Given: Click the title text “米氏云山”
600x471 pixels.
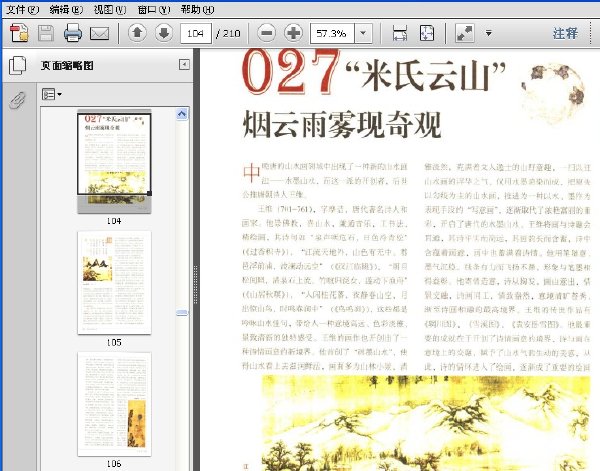Looking at the screenshot, I should click(x=426, y=75).
